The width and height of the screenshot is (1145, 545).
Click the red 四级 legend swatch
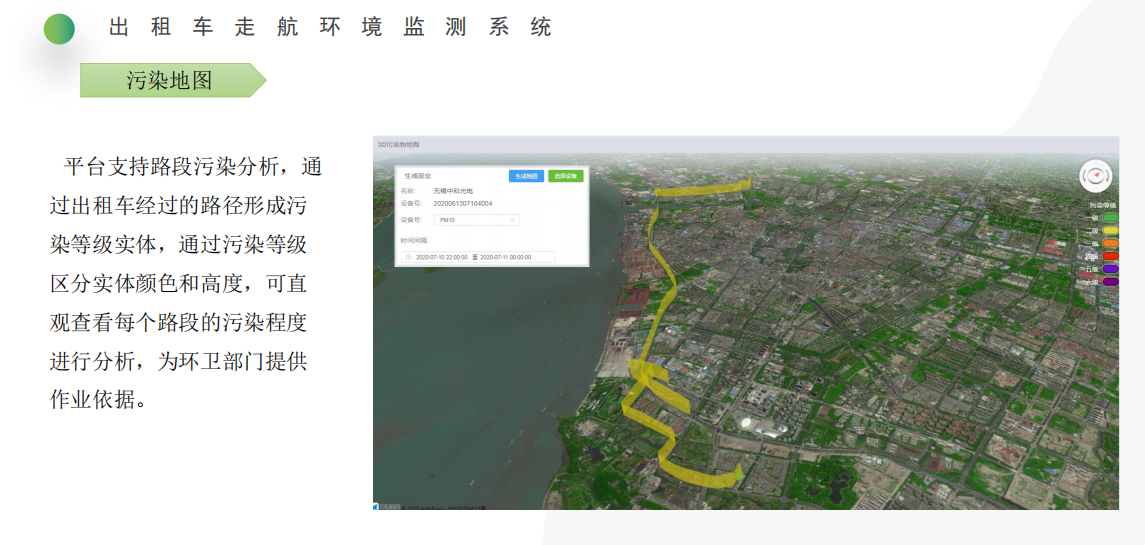click(x=1110, y=256)
